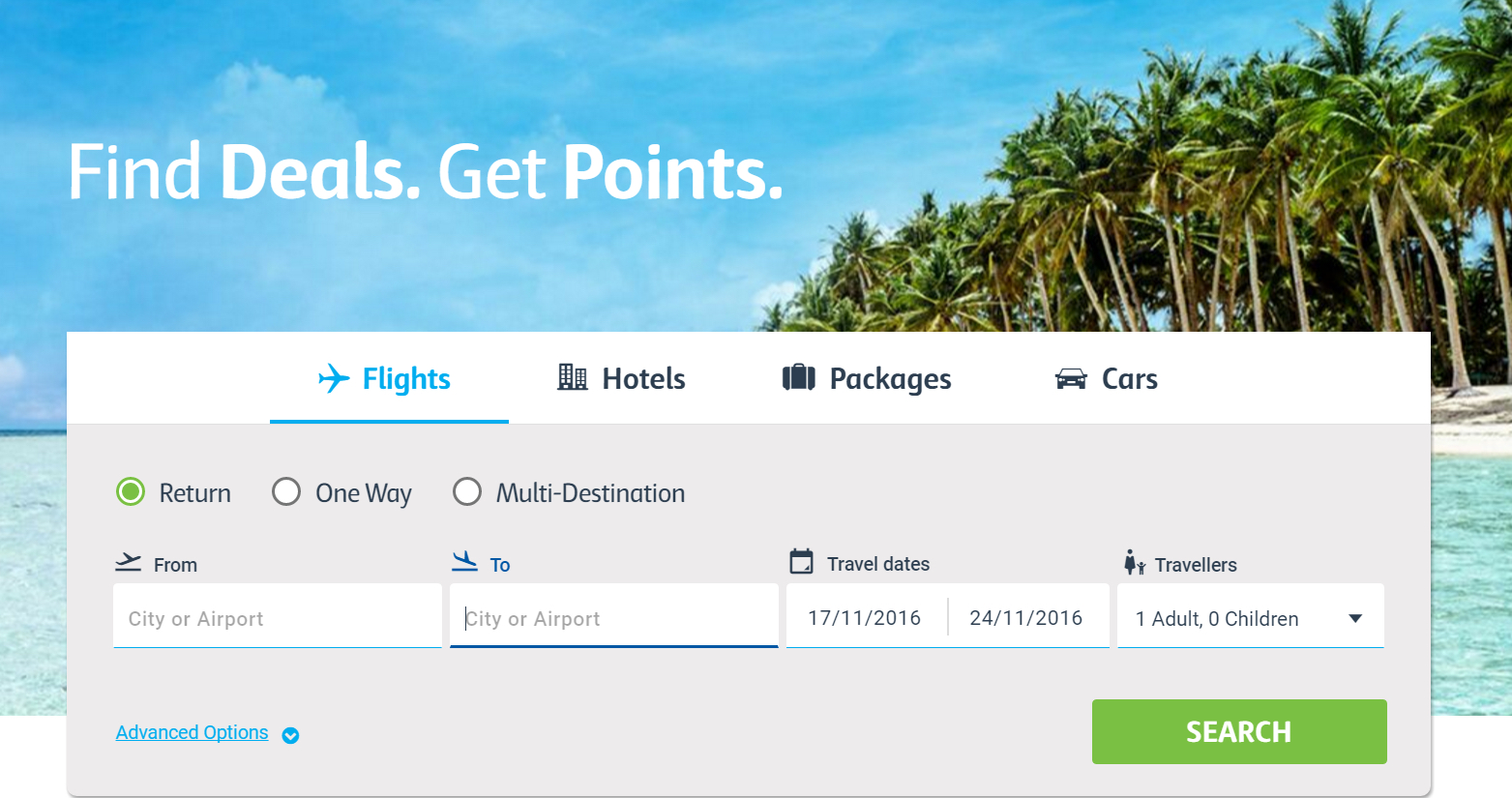
Task: Click the airplane icon beside Flights
Action: [333, 378]
